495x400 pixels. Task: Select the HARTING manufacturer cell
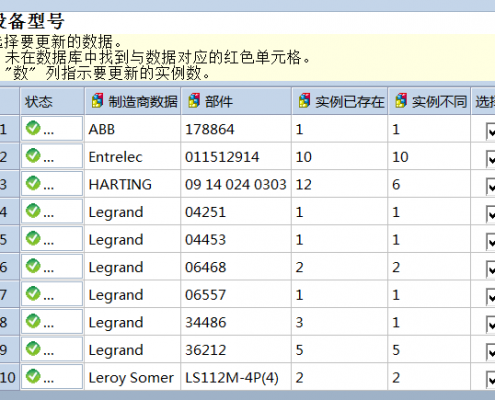pos(133,184)
